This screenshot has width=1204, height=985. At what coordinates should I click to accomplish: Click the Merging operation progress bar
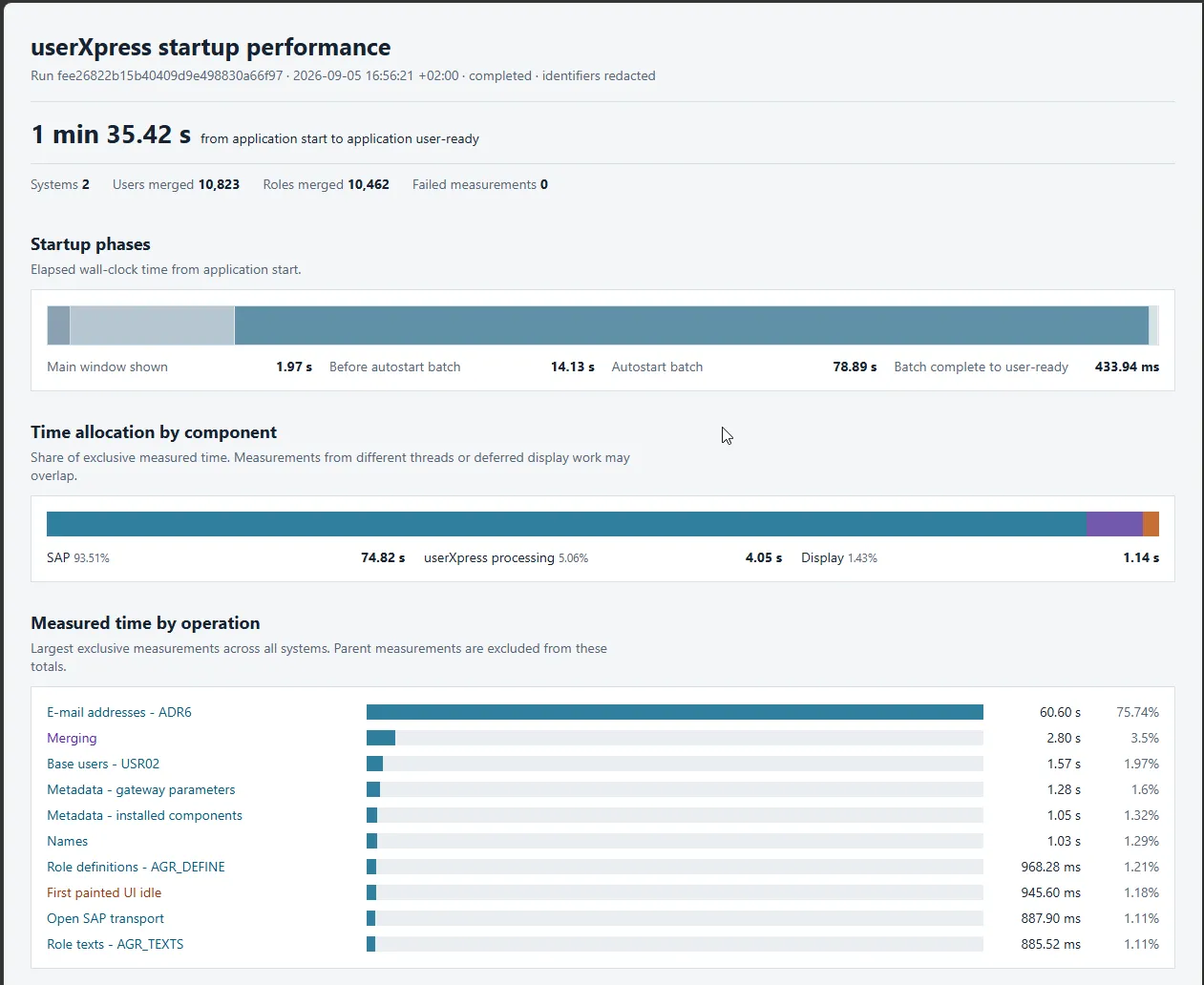[x=675, y=738]
